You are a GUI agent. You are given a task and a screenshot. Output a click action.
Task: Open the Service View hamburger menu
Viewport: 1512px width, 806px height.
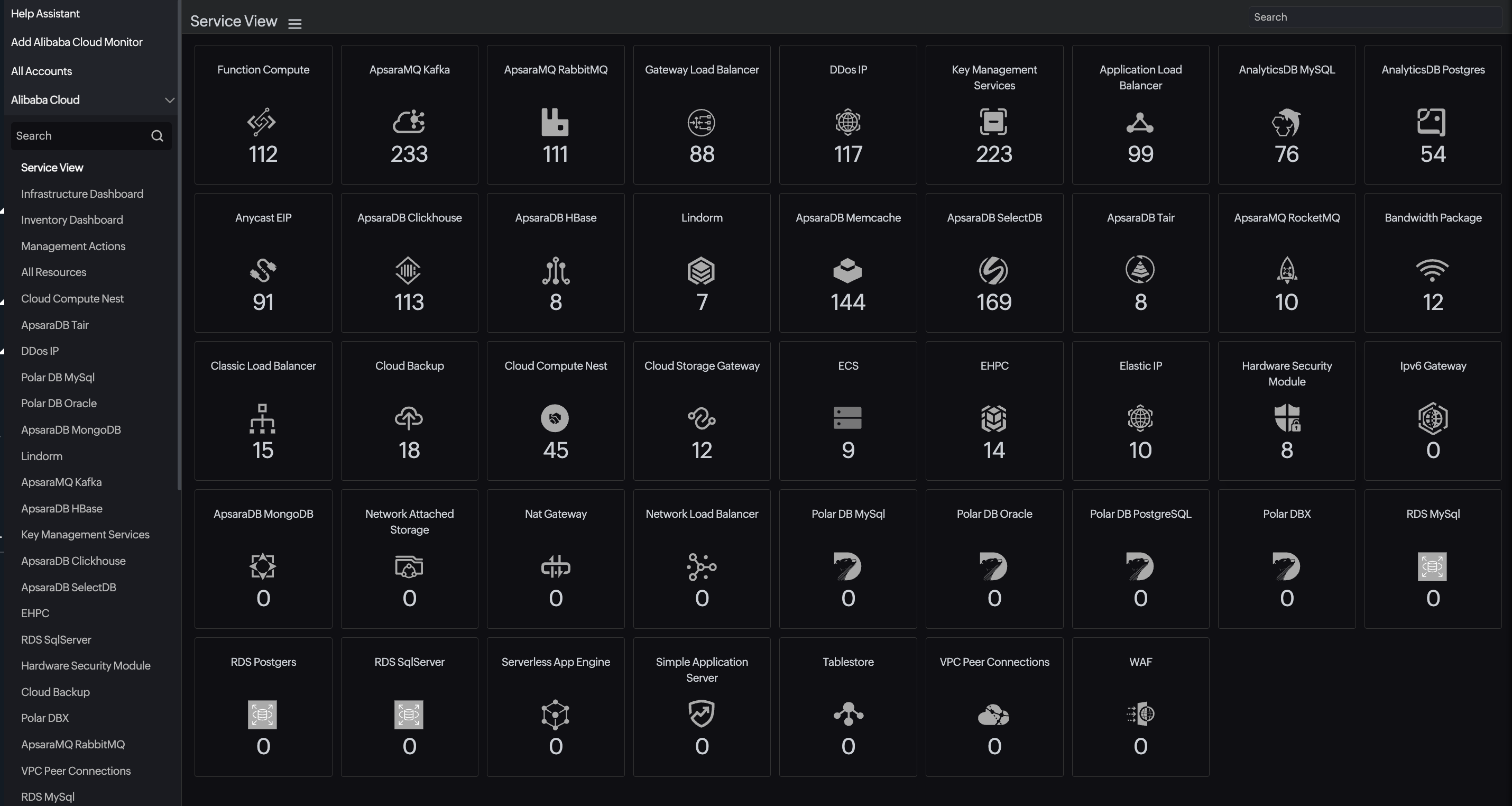pyautogui.click(x=294, y=23)
